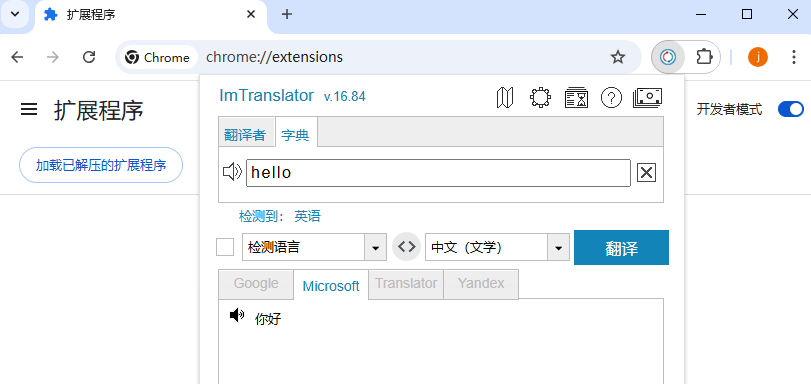Click 加载已解压的扩展程序 button
Screen dimensions: 811x384
coord(101,165)
